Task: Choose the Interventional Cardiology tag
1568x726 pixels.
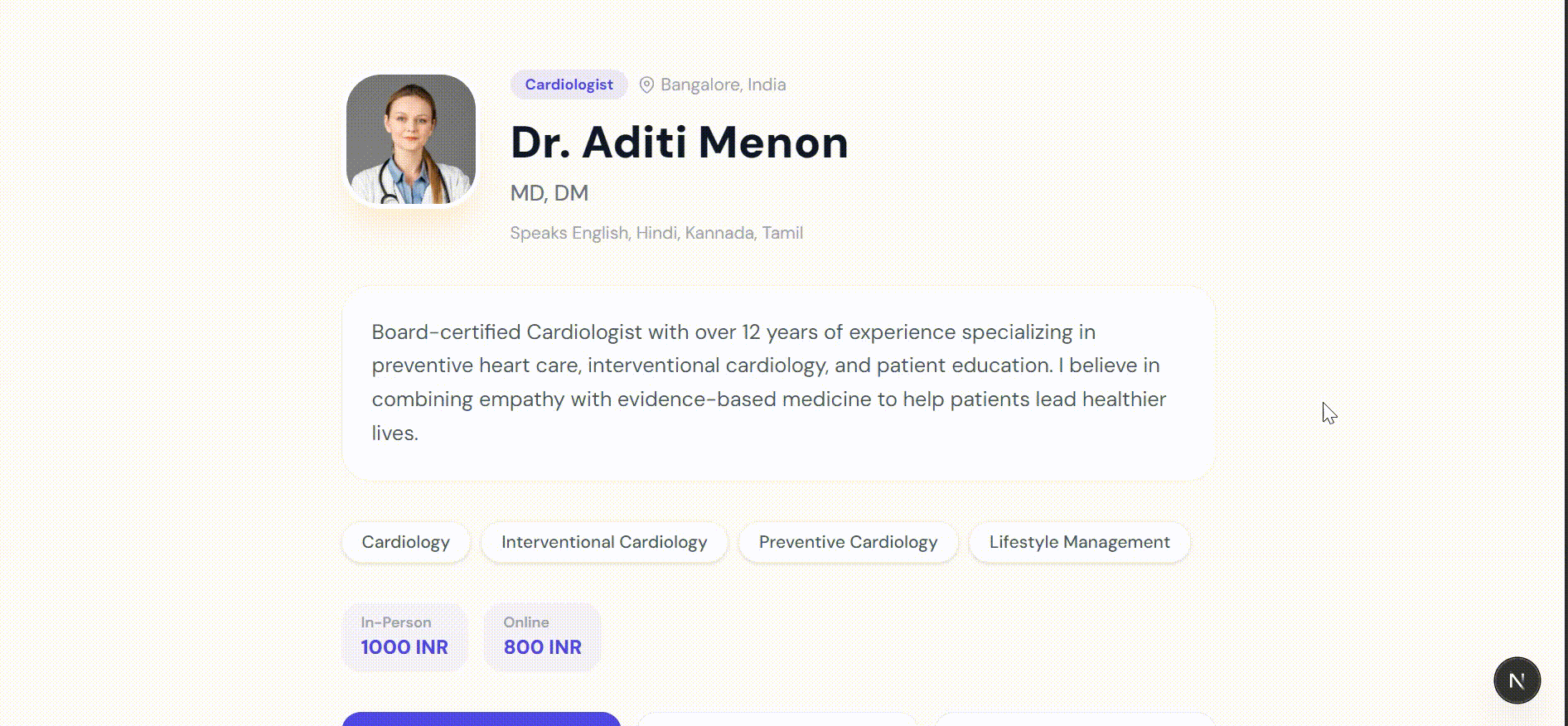Action: [604, 542]
